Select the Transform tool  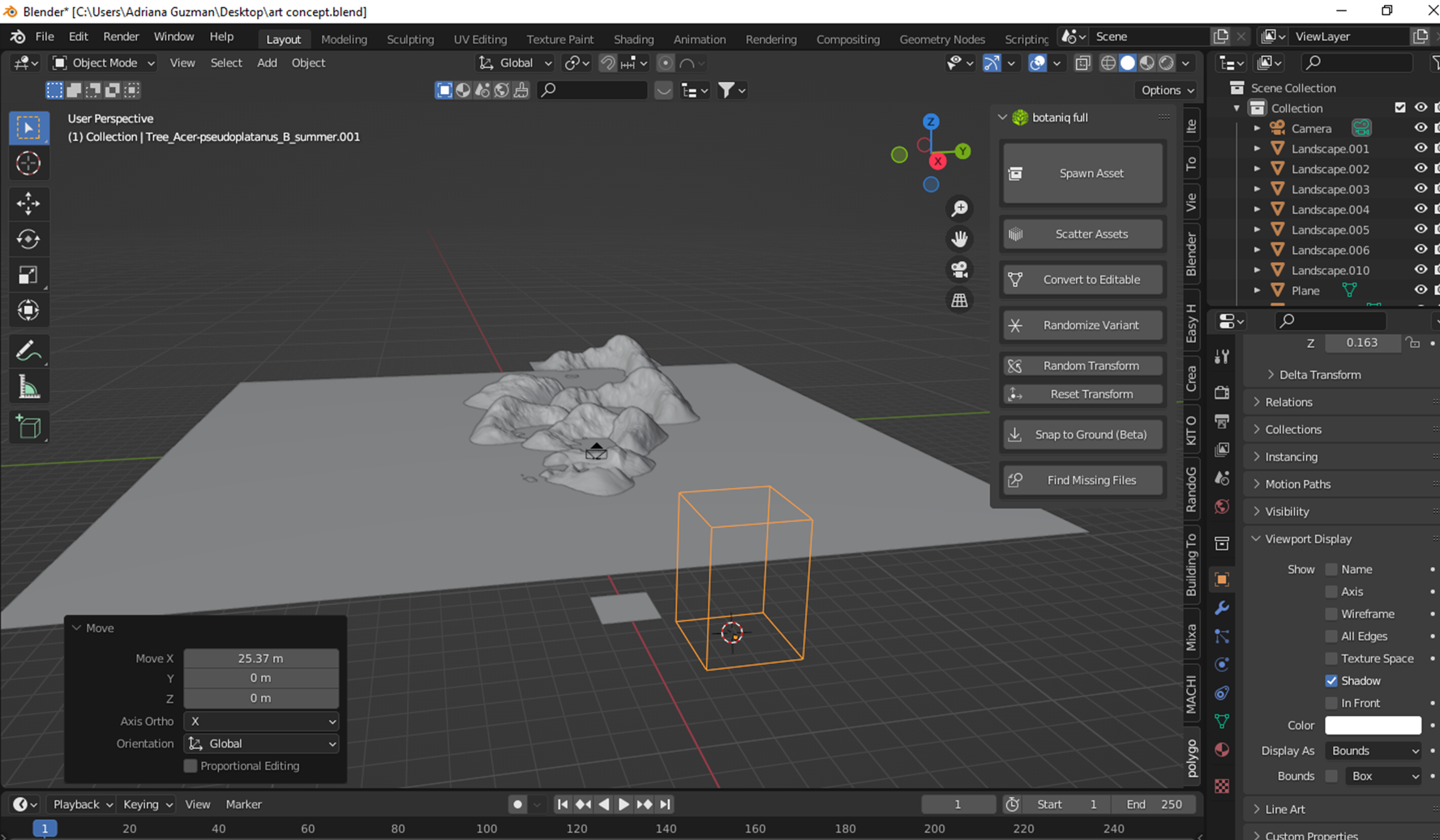(28, 311)
